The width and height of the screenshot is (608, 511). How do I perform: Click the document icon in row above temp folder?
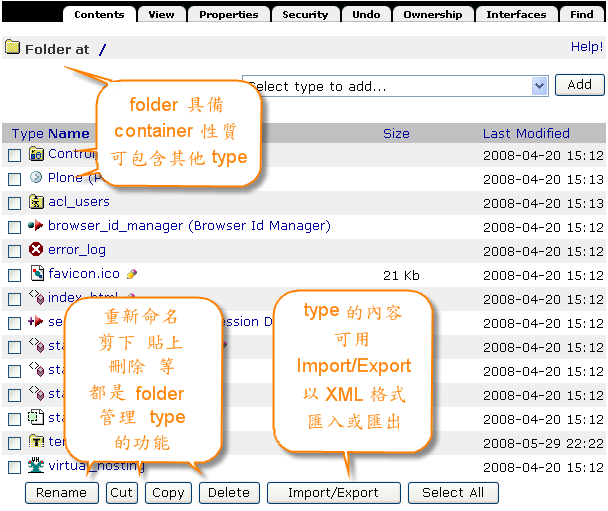coord(36,417)
